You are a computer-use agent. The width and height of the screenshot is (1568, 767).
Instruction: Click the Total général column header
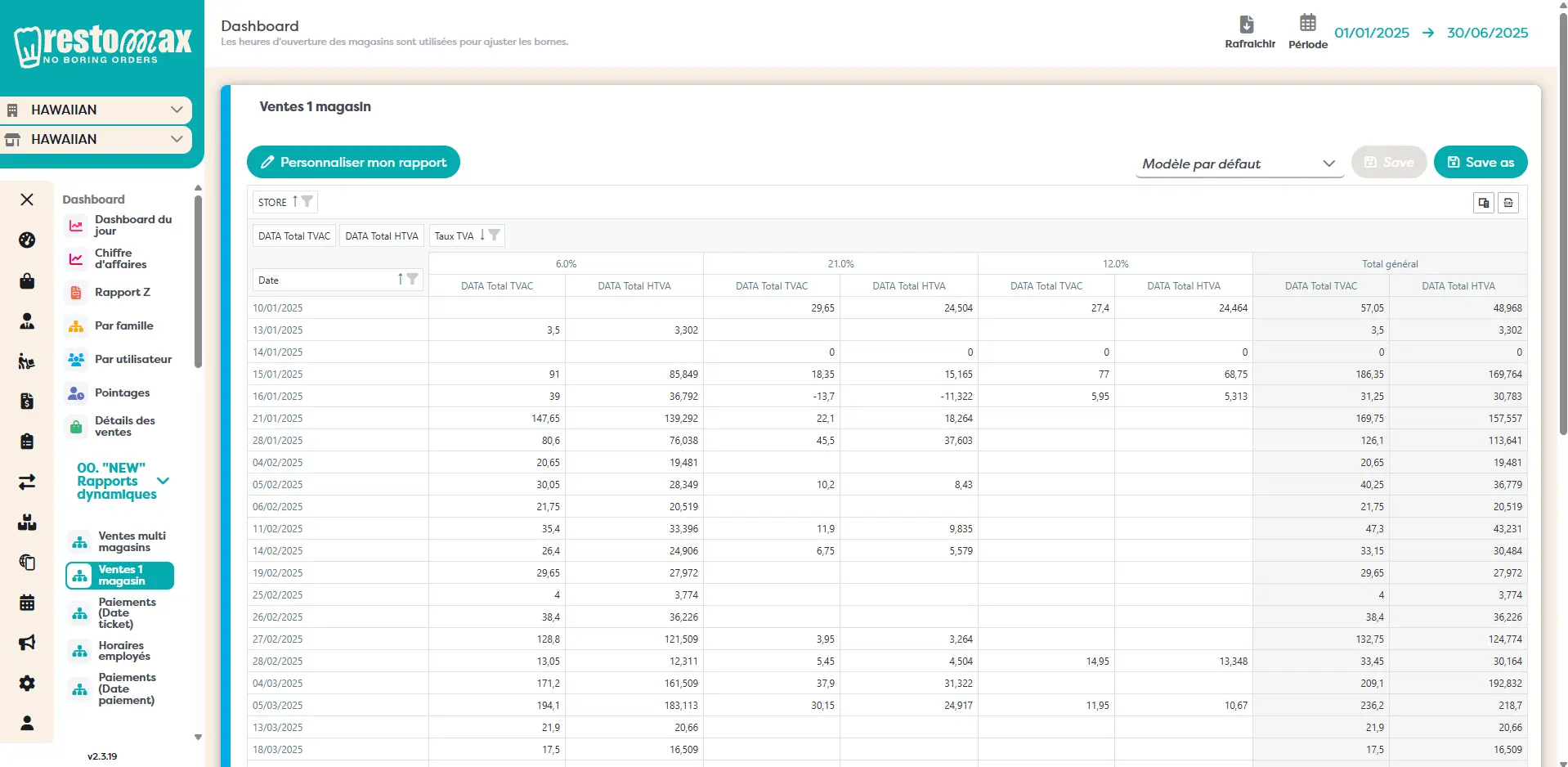click(x=1390, y=264)
